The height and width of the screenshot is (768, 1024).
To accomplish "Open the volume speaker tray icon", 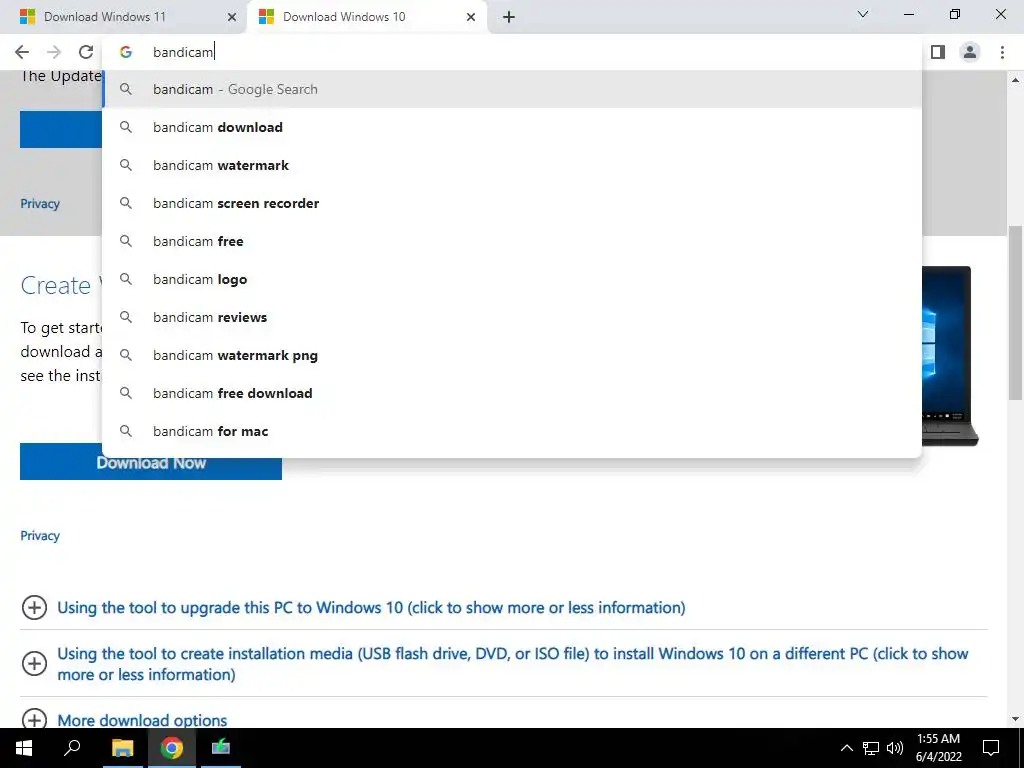I will coord(895,748).
